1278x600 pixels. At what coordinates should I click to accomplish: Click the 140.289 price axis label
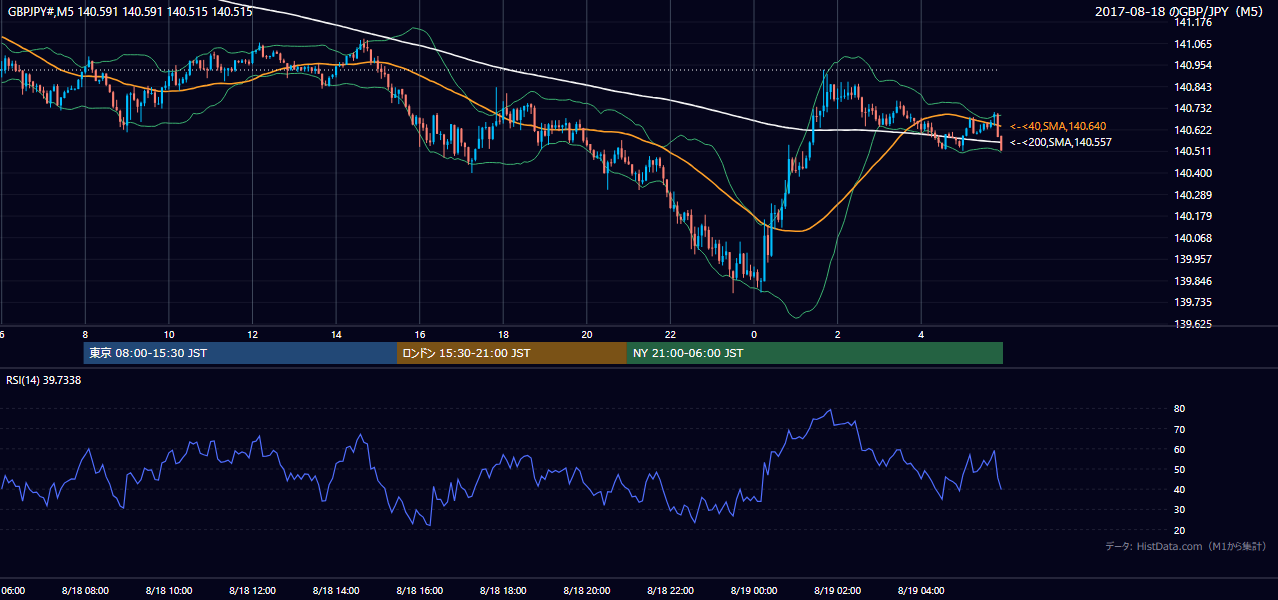(1194, 195)
